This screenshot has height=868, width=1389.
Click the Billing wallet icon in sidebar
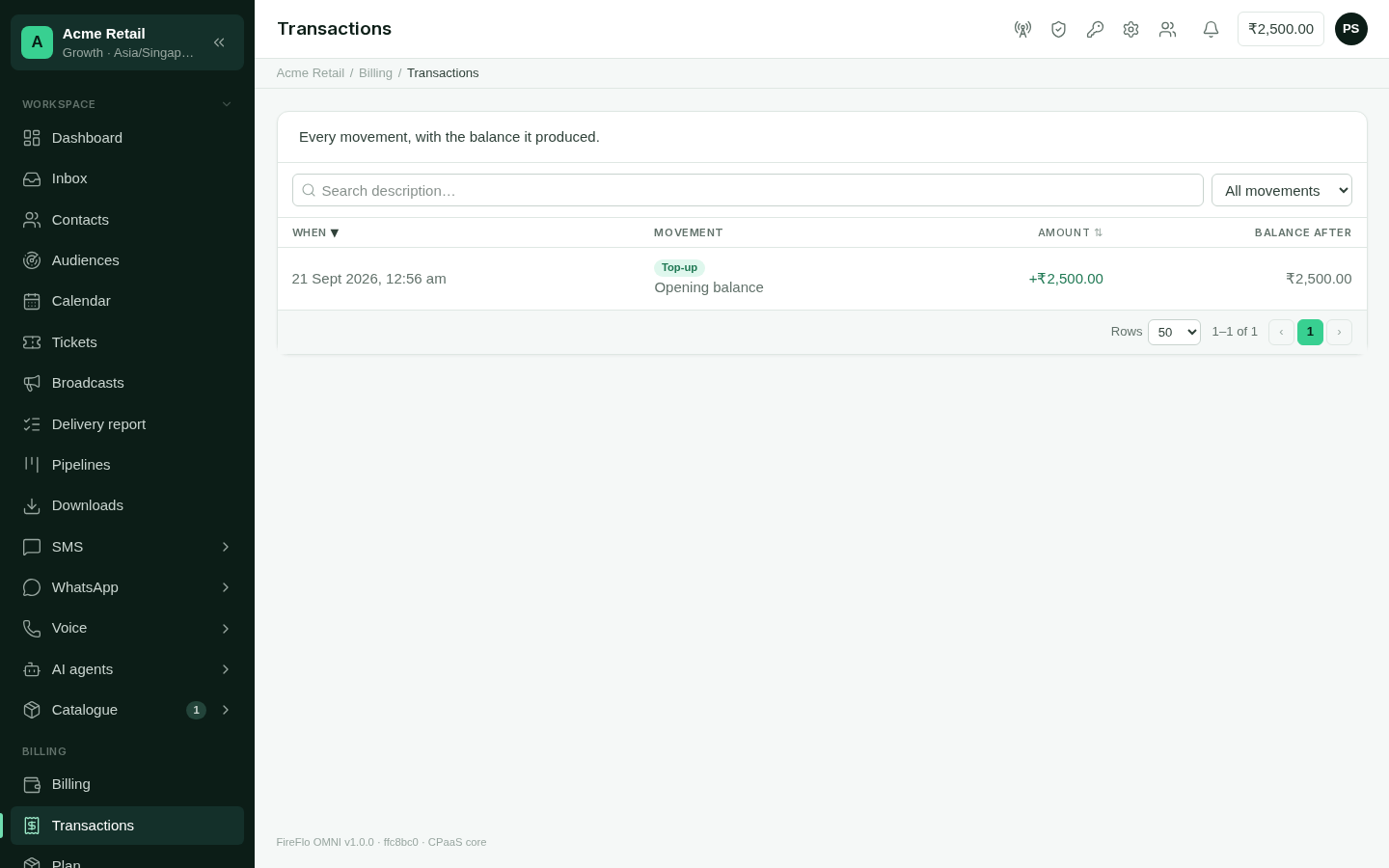[32, 784]
